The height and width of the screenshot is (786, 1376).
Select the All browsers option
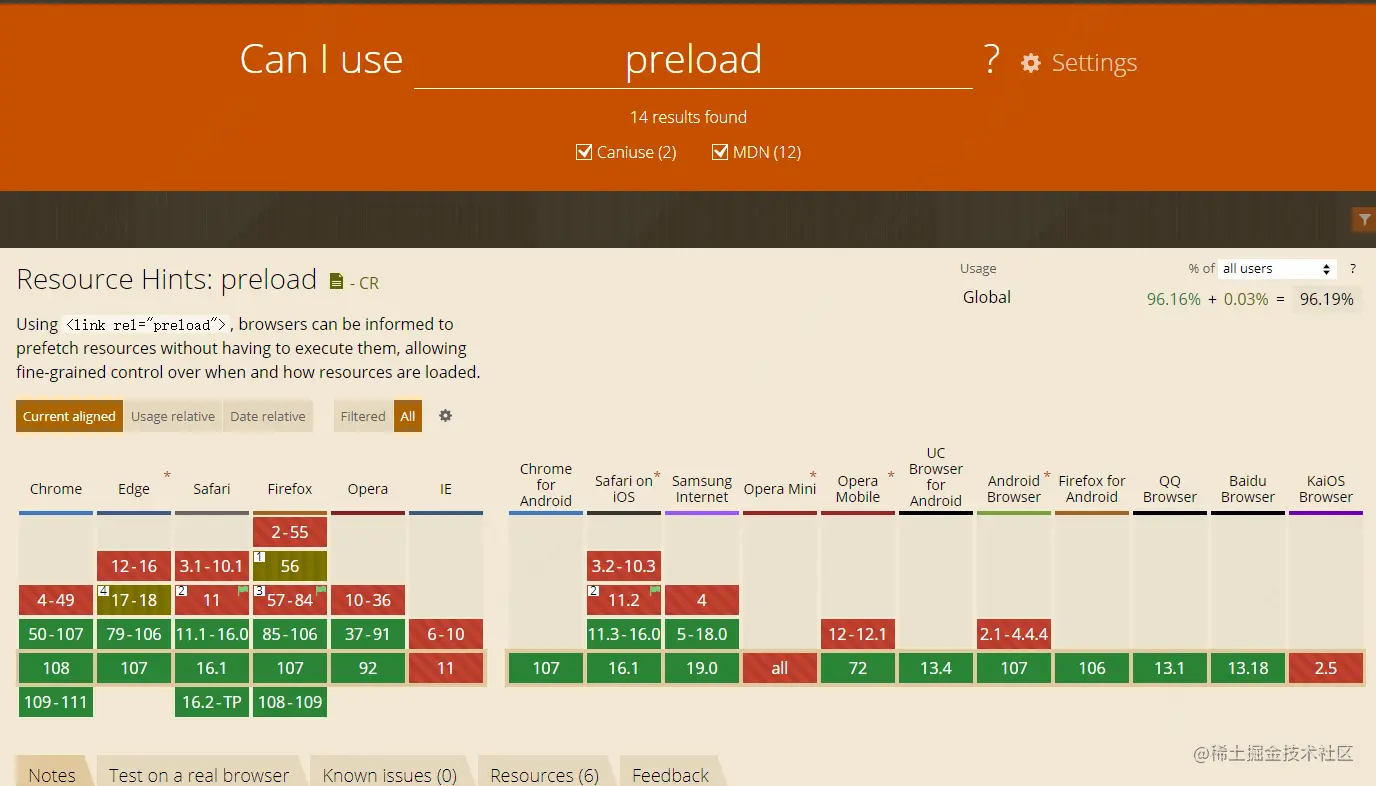[x=408, y=416]
